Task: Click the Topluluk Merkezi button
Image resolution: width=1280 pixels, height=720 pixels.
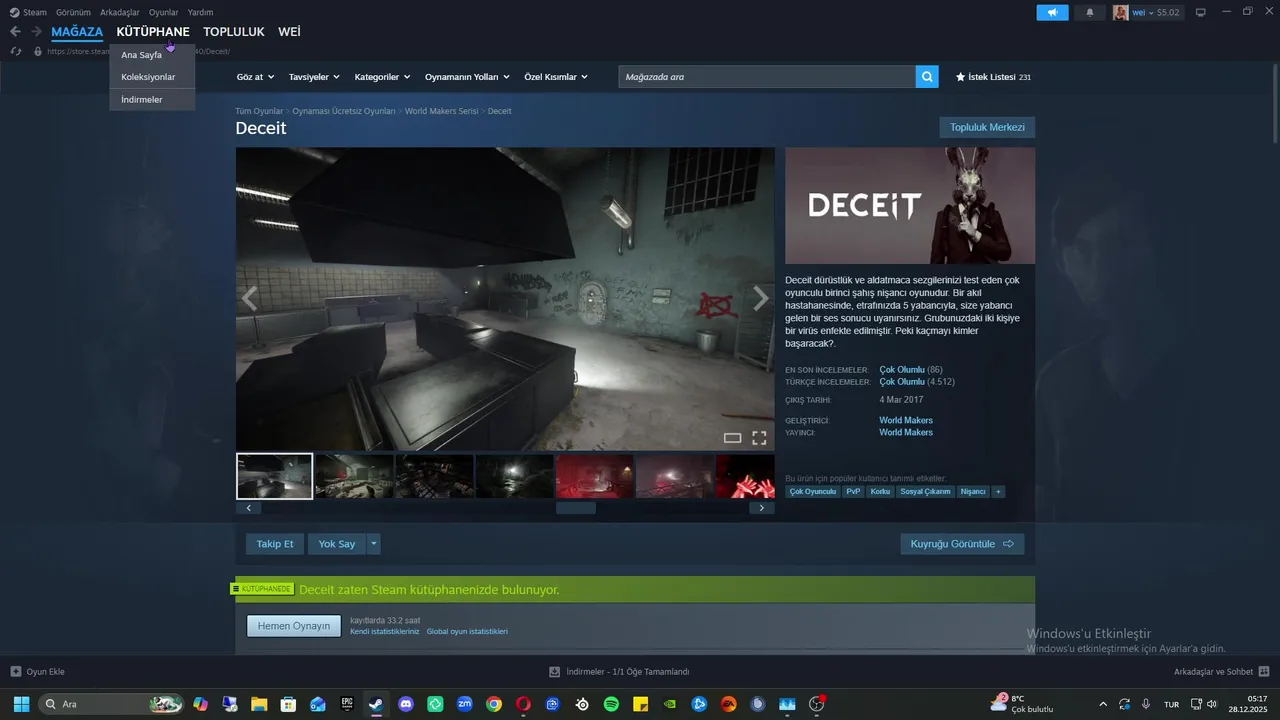Action: (987, 127)
